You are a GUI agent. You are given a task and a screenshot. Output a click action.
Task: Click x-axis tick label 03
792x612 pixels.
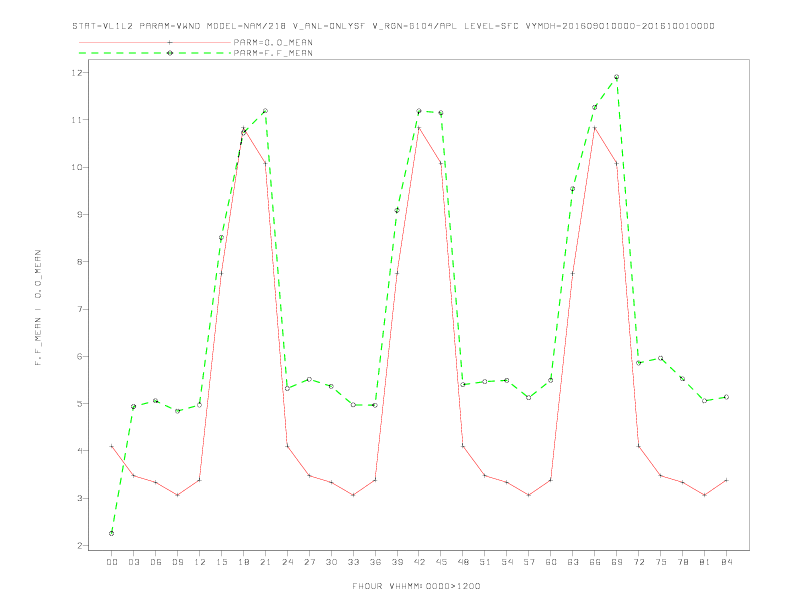pos(134,562)
